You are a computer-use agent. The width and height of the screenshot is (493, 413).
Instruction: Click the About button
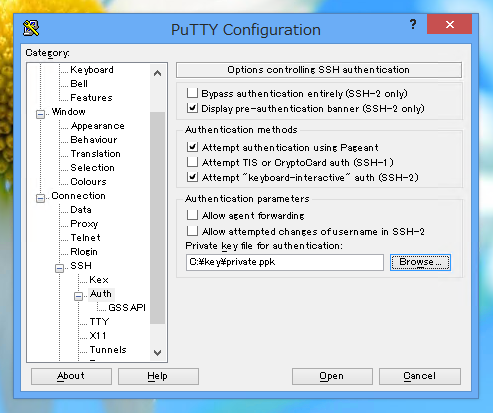[71, 376]
